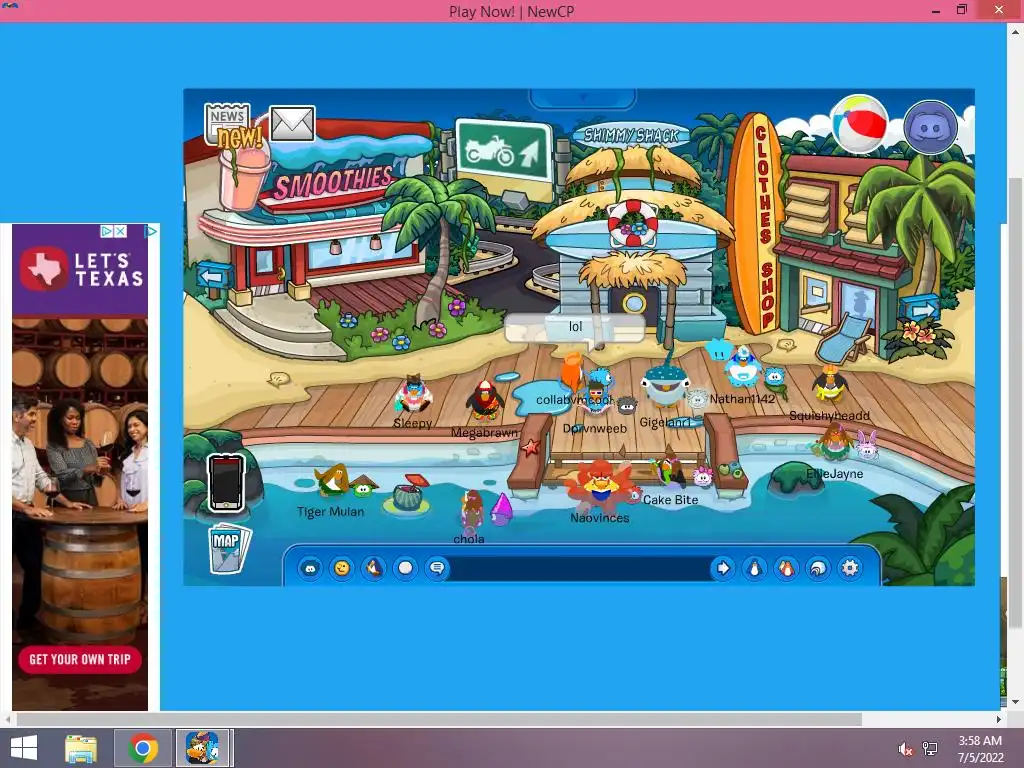Click the horizontal scrollbar thumb

coord(439,719)
